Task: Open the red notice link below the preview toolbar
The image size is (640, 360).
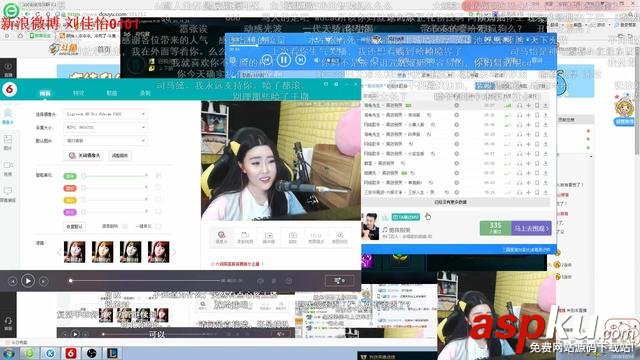Action: click(x=237, y=264)
